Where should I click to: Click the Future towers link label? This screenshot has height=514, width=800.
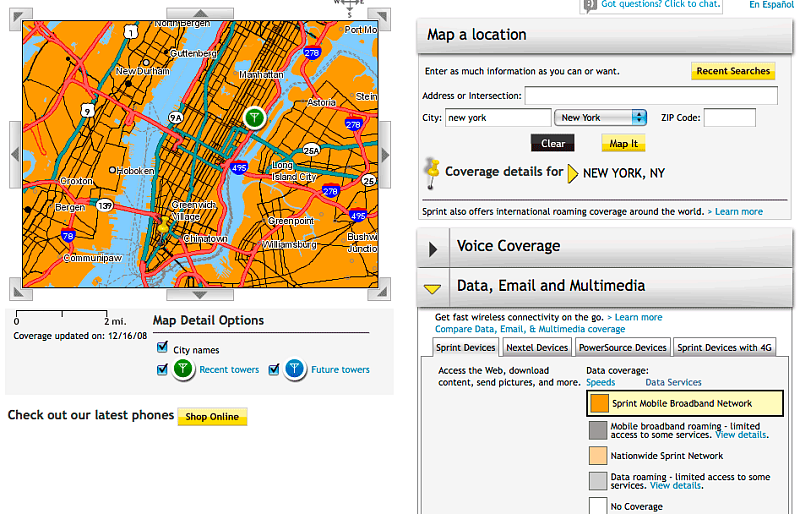[x=340, y=370]
